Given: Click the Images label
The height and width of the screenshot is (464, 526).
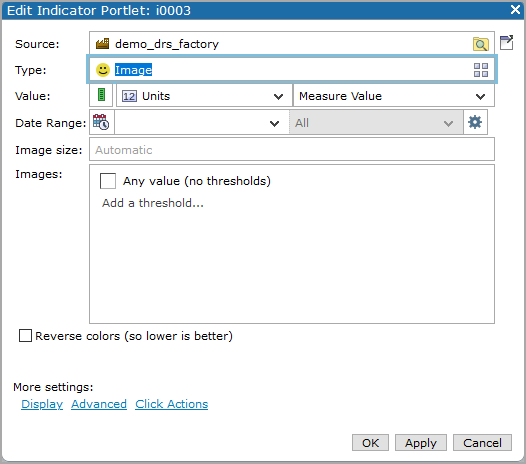Looking at the screenshot, I should tap(39, 174).
